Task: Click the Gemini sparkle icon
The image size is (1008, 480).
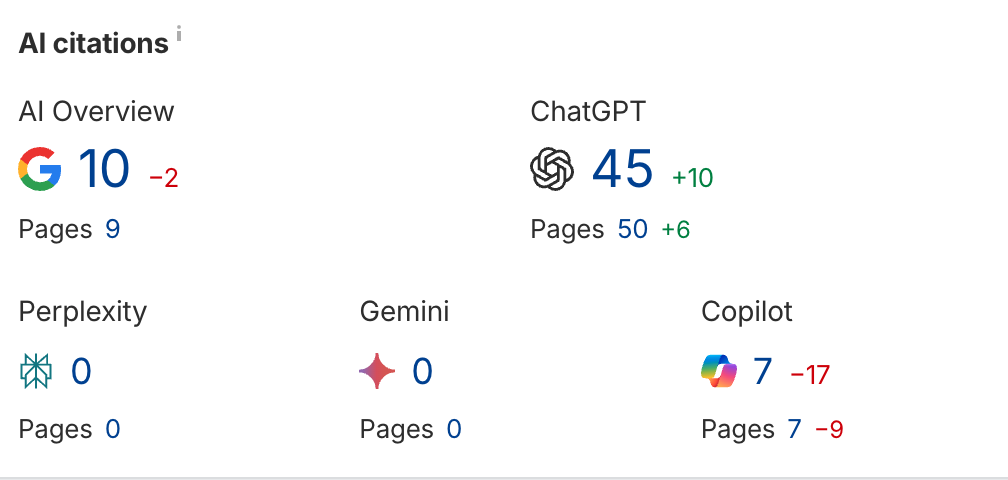Action: pos(378,372)
